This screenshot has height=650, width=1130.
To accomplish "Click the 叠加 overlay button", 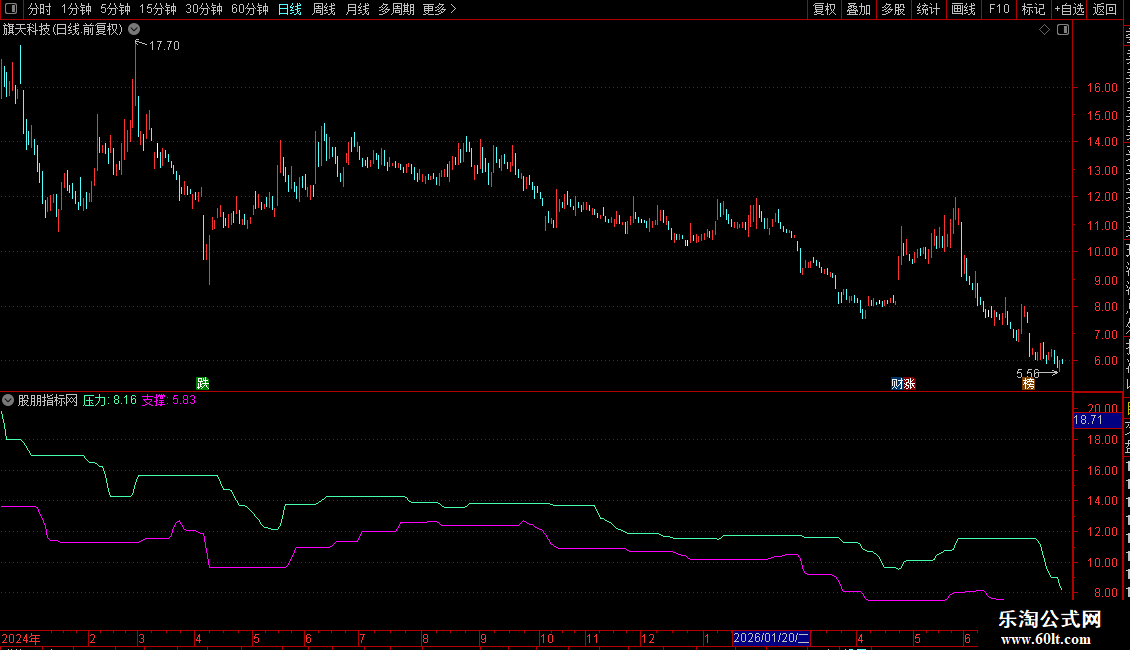I will click(x=858, y=9).
